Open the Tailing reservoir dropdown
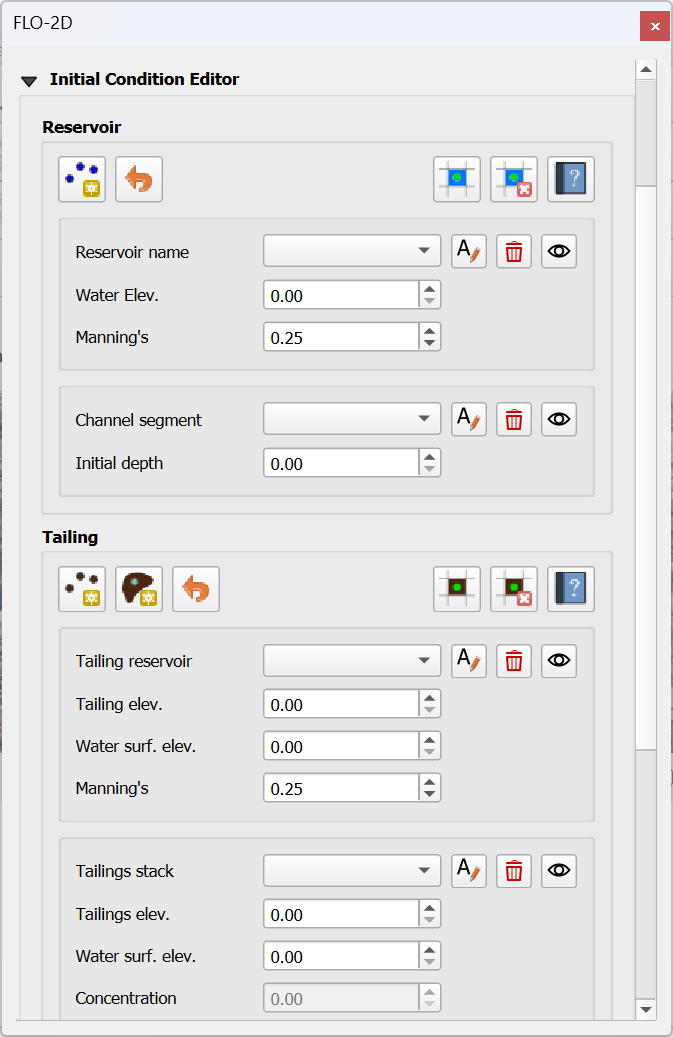The width and height of the screenshot is (673, 1037). click(351, 661)
